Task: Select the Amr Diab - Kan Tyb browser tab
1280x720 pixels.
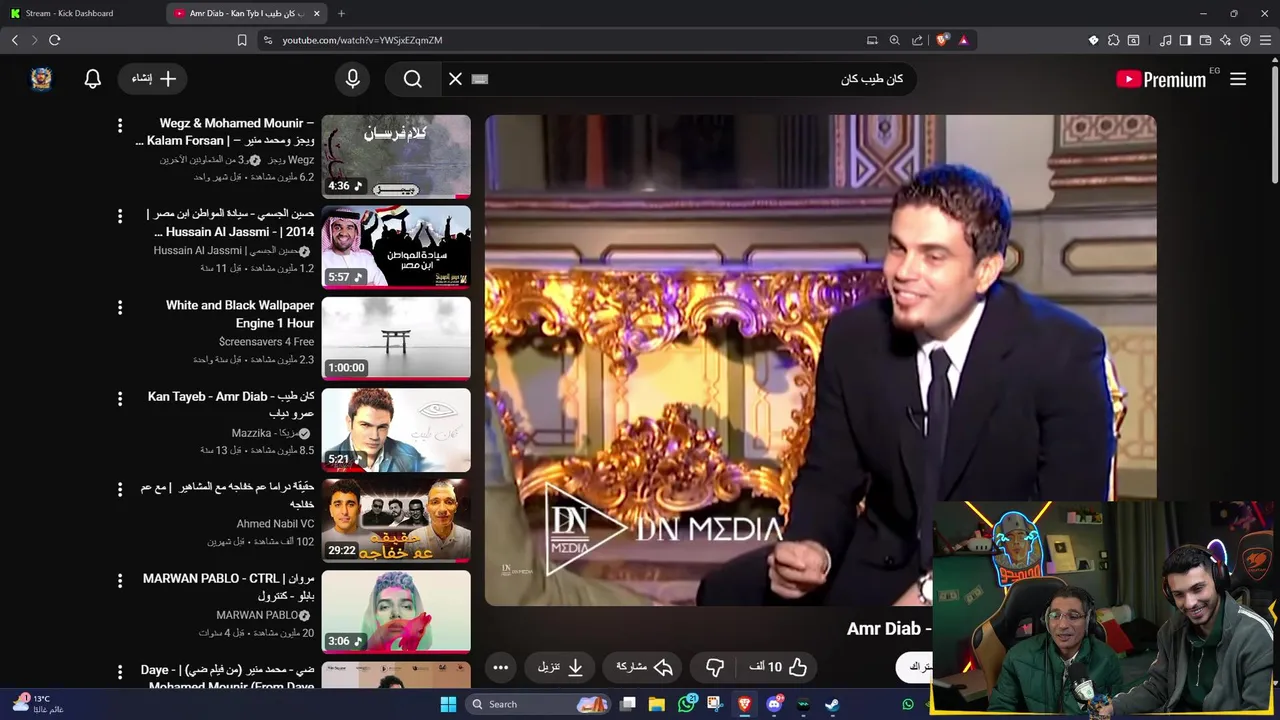Action: tap(245, 13)
